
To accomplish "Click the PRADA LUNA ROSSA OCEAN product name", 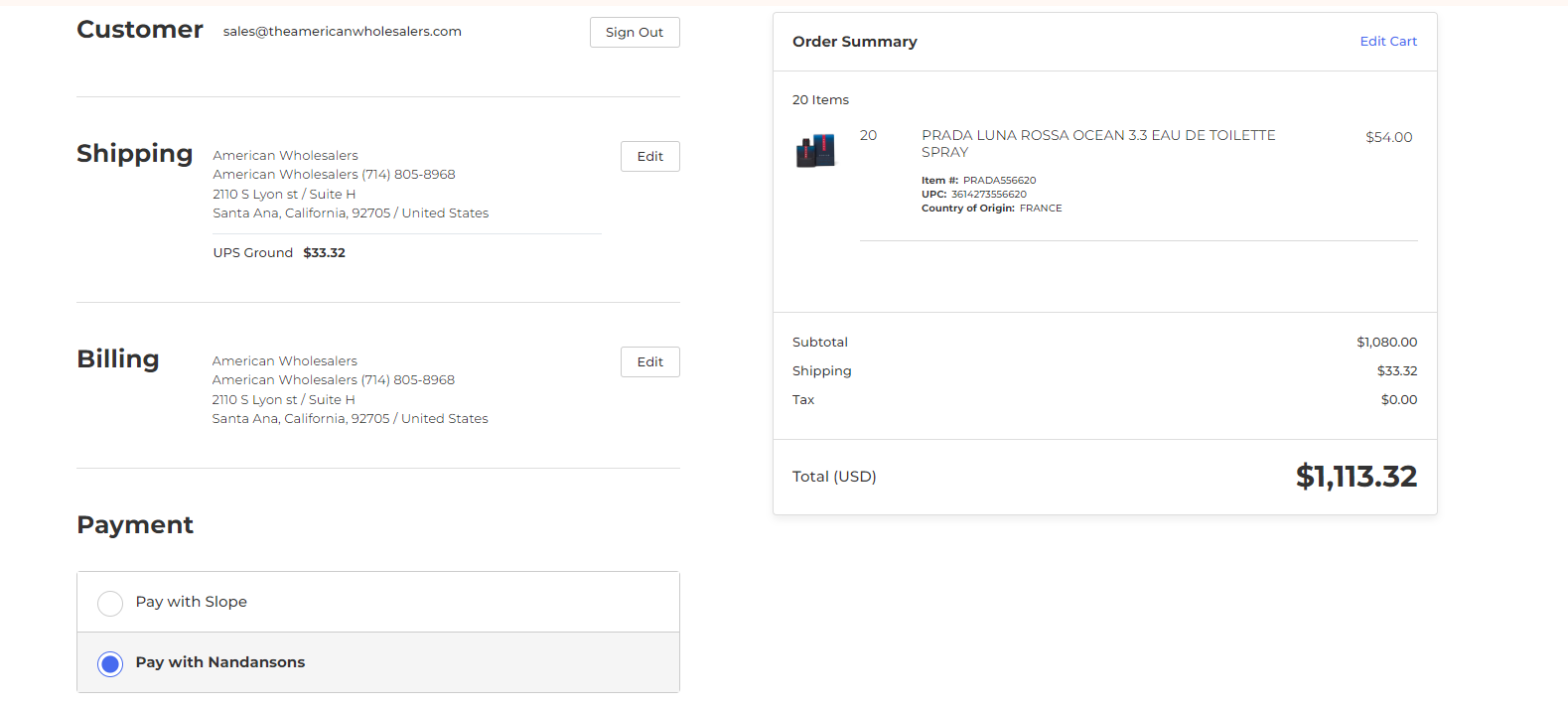I will pos(1098,143).
